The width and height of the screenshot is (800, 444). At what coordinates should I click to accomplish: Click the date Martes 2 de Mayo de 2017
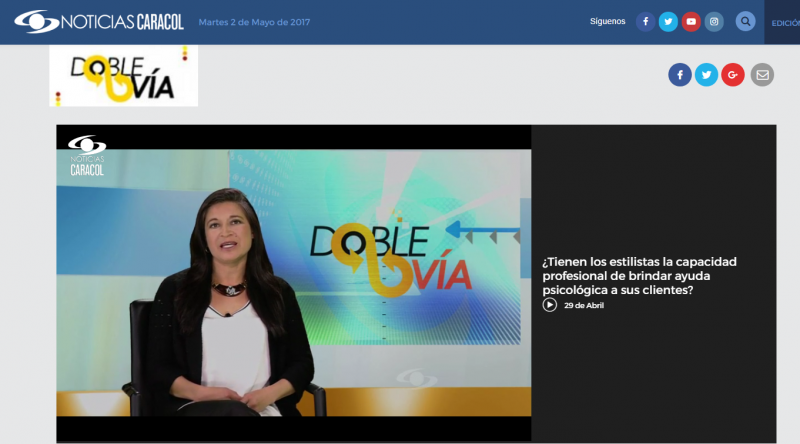coord(254,22)
